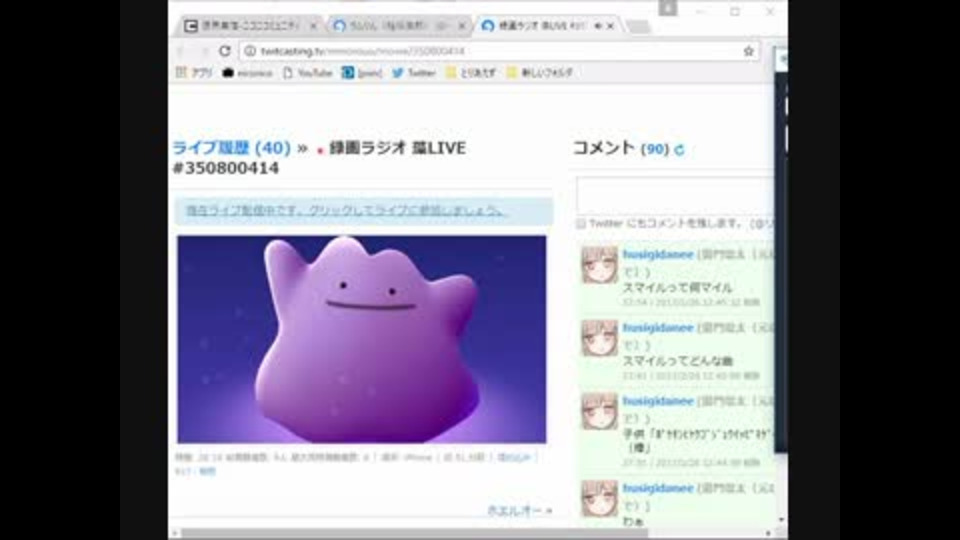Minimize the Chrome window
The height and width of the screenshot is (540, 960).
702,11
